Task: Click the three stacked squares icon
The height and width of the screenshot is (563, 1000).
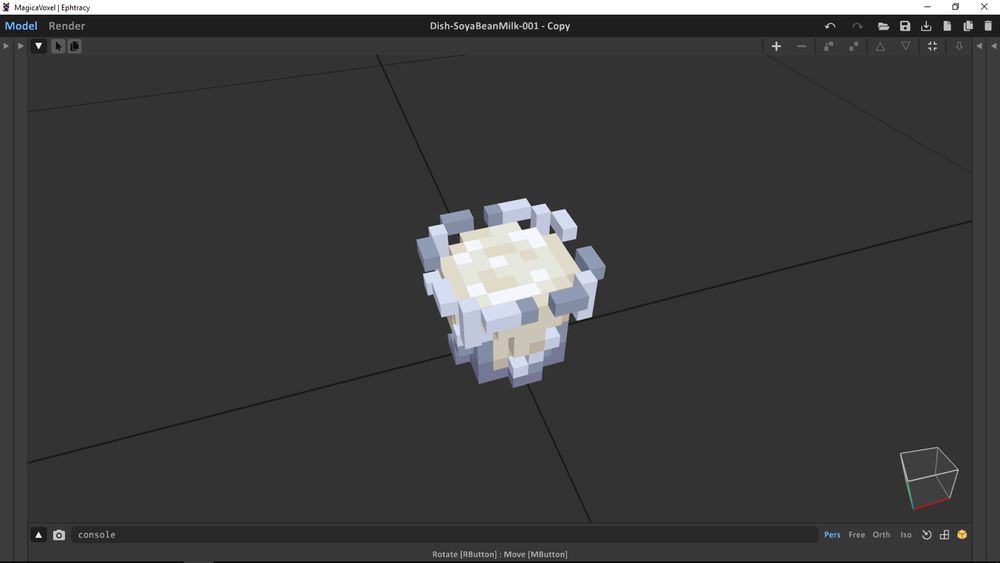Action: [x=945, y=535]
